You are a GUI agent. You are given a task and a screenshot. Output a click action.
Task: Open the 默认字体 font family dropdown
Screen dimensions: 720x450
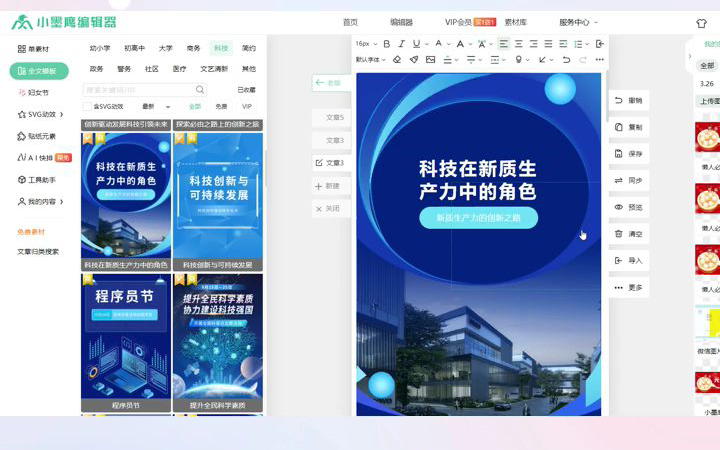click(370, 60)
